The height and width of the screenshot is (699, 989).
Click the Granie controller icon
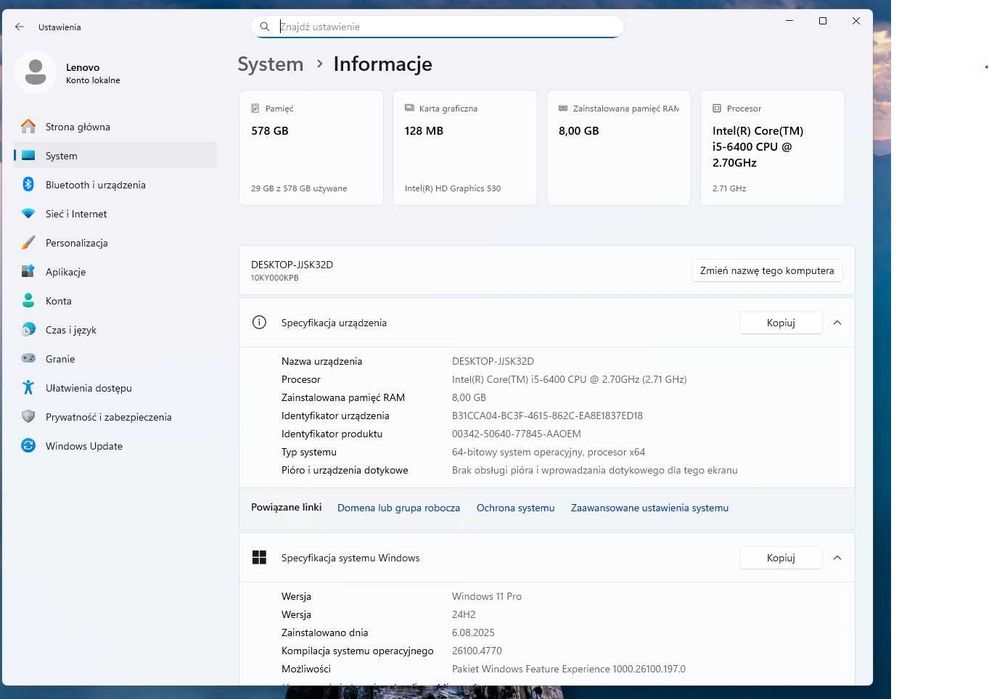[28, 358]
